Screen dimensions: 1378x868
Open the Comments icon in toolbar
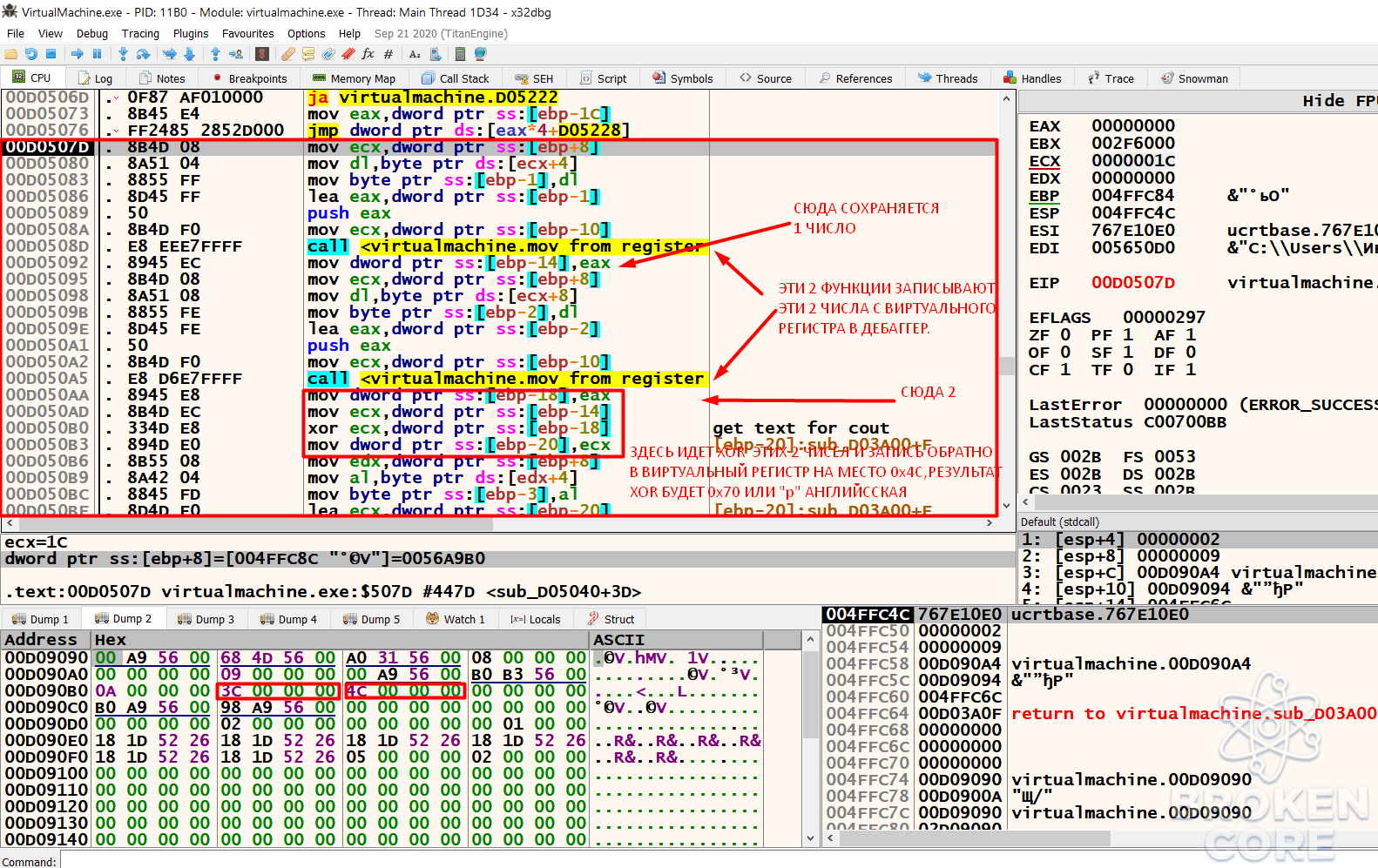click(307, 54)
